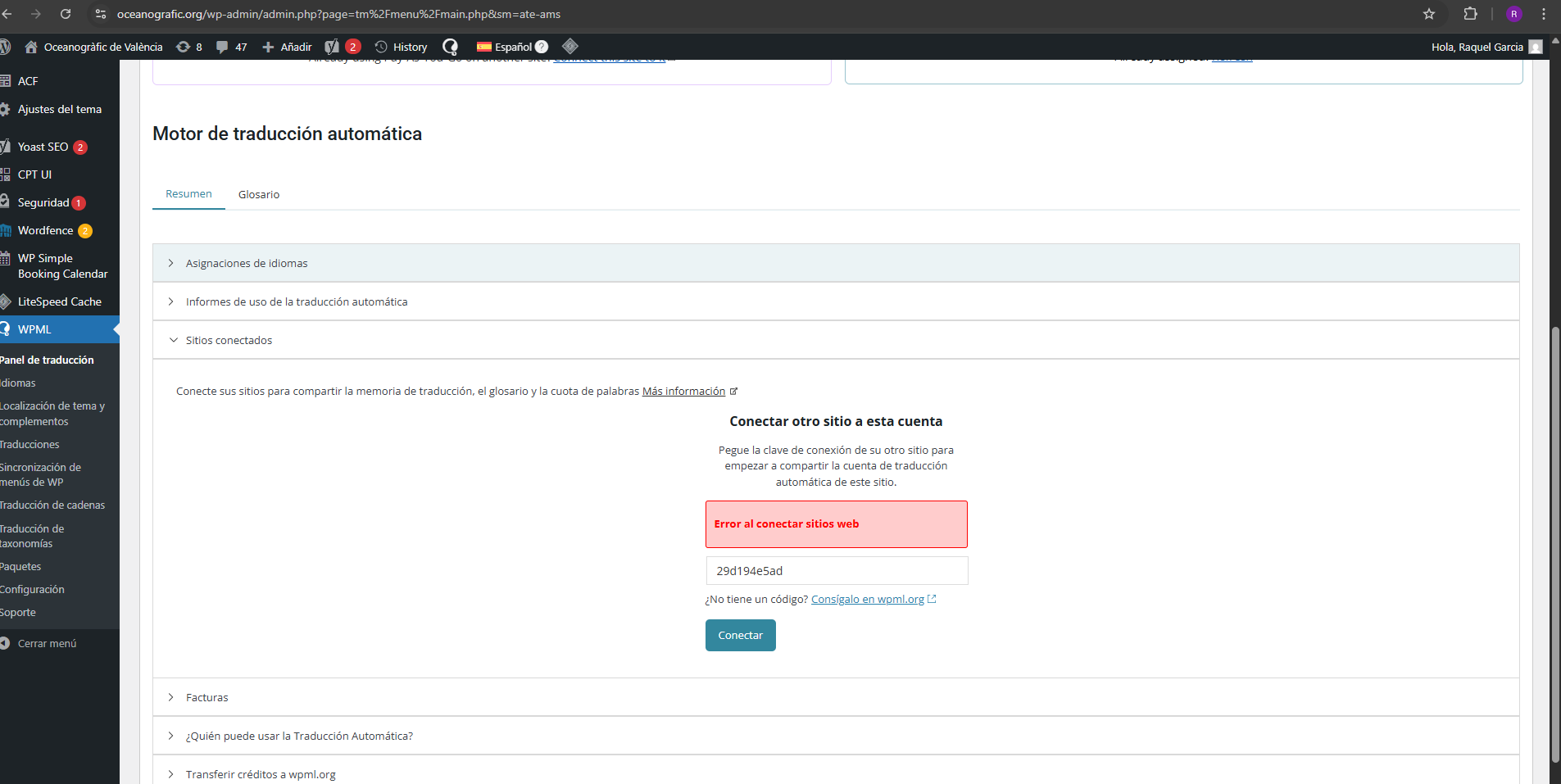Open the Configuración submenu item
Image resolution: width=1561 pixels, height=784 pixels.
click(32, 589)
